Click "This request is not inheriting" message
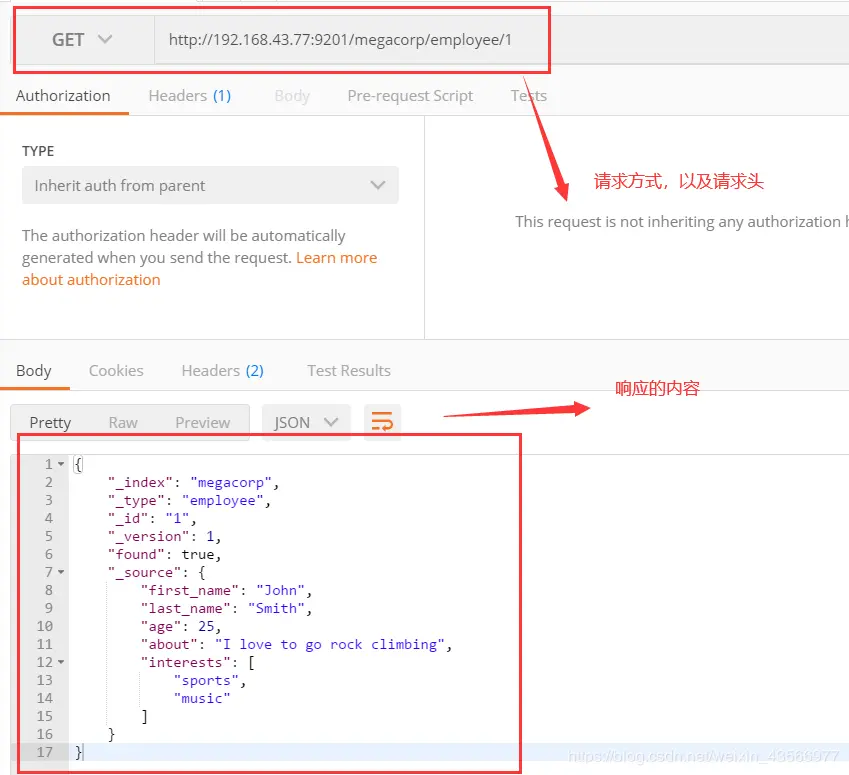Screen dimensions: 849x775 coord(682,222)
